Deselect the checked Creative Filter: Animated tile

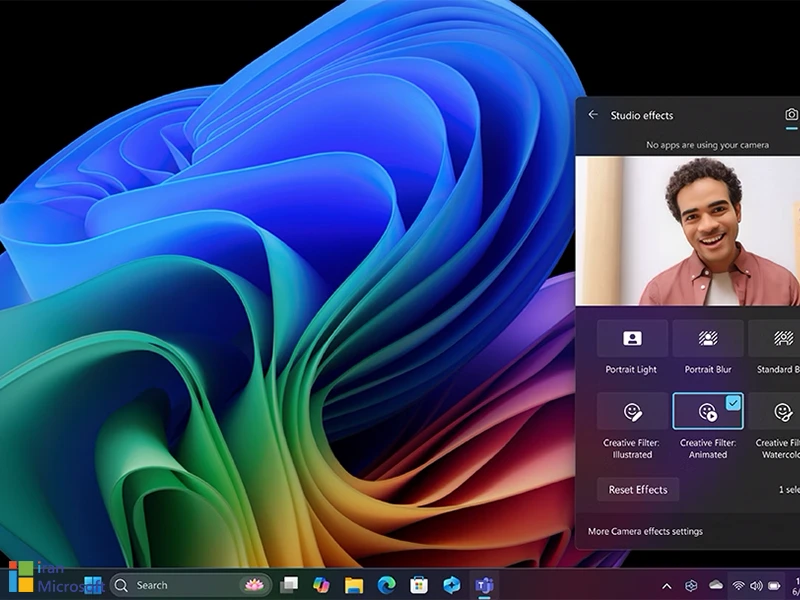pos(708,411)
